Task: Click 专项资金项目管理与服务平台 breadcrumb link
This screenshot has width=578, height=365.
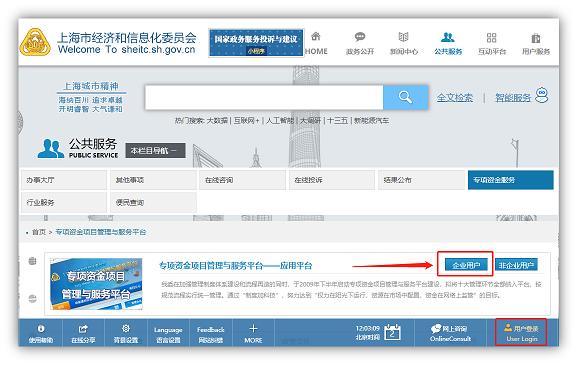Action: pyautogui.click(x=101, y=232)
